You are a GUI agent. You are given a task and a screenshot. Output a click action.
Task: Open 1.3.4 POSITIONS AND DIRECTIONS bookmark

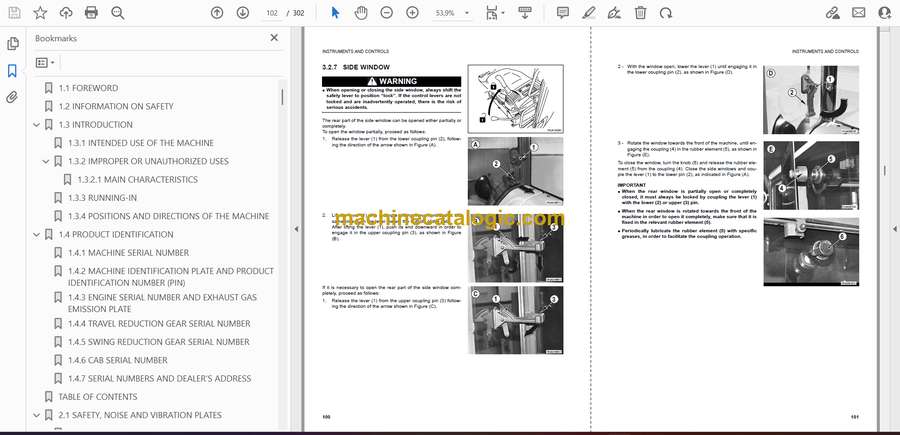(x=168, y=216)
